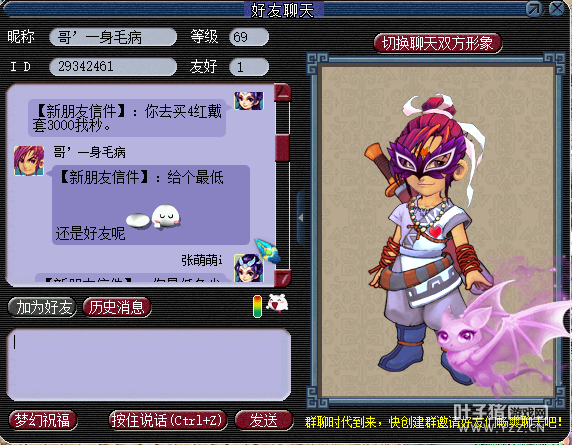Click the chat scrollbar up arrow
Image resolution: width=572 pixels, height=445 pixels.
pyautogui.click(x=283, y=93)
